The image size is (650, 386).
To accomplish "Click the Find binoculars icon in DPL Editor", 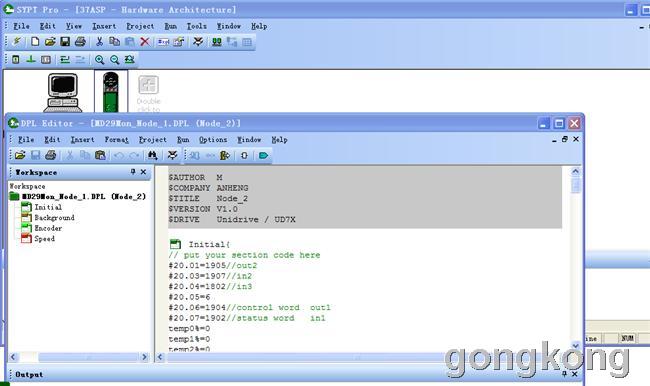I will click(153, 155).
